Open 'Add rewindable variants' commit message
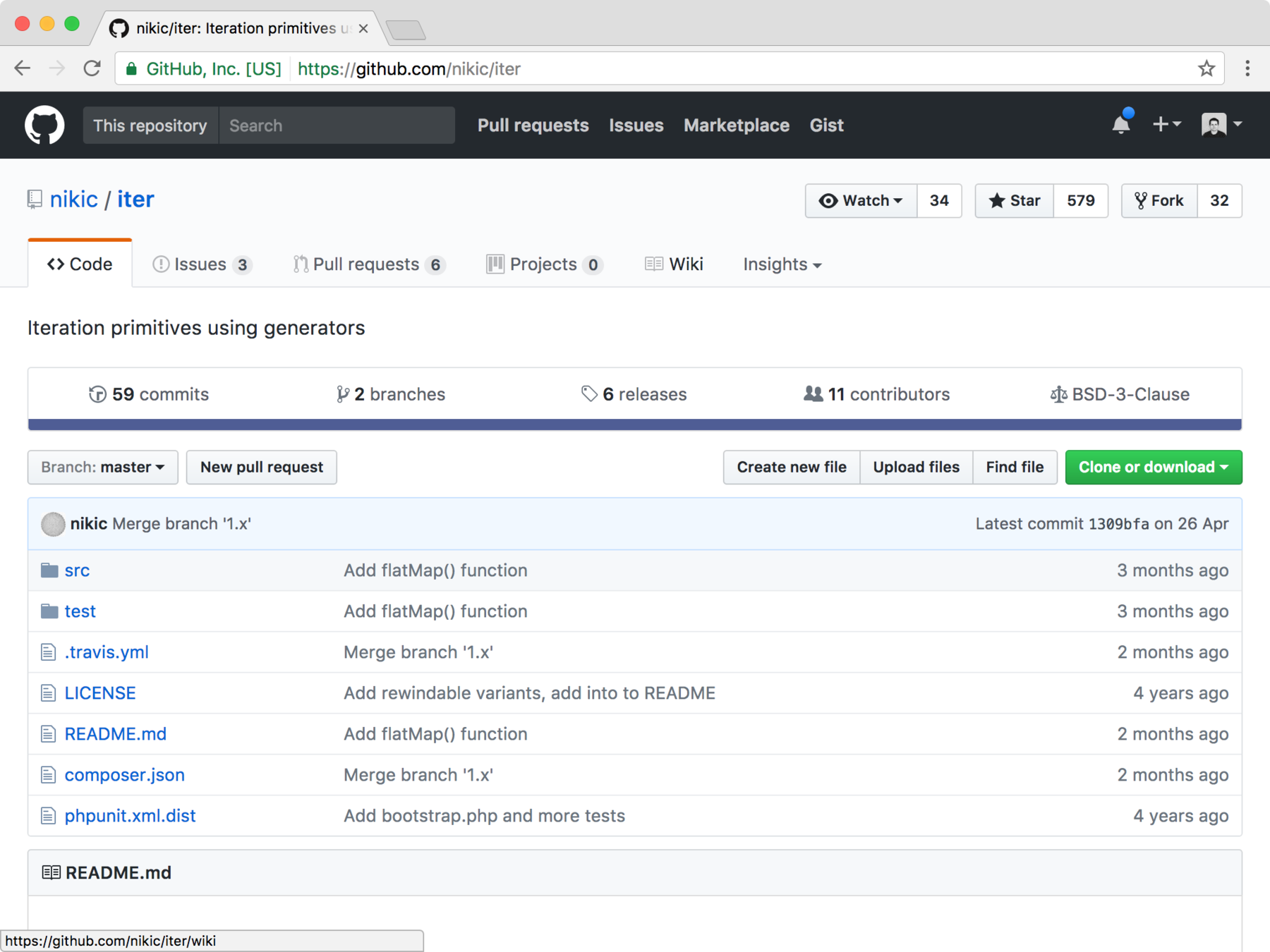 click(x=529, y=693)
